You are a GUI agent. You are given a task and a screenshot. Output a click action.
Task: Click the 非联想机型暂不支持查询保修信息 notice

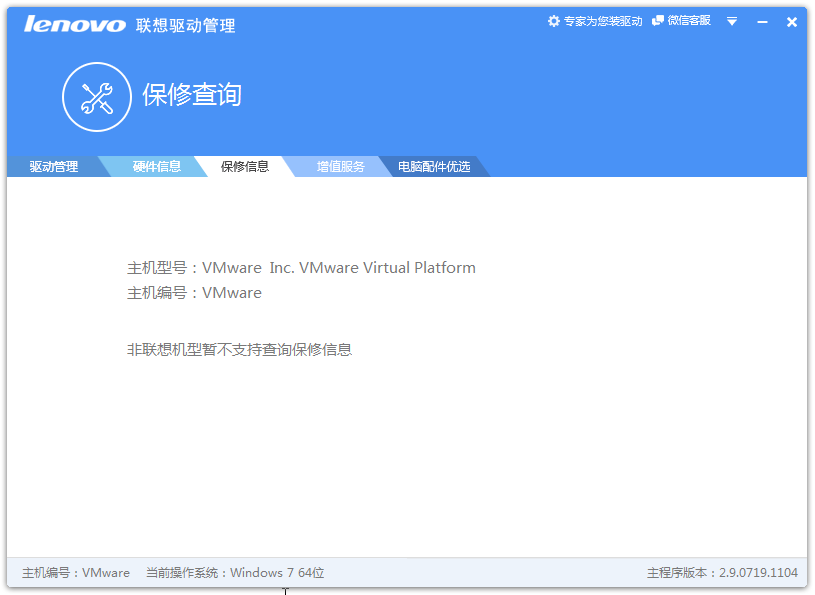point(239,350)
